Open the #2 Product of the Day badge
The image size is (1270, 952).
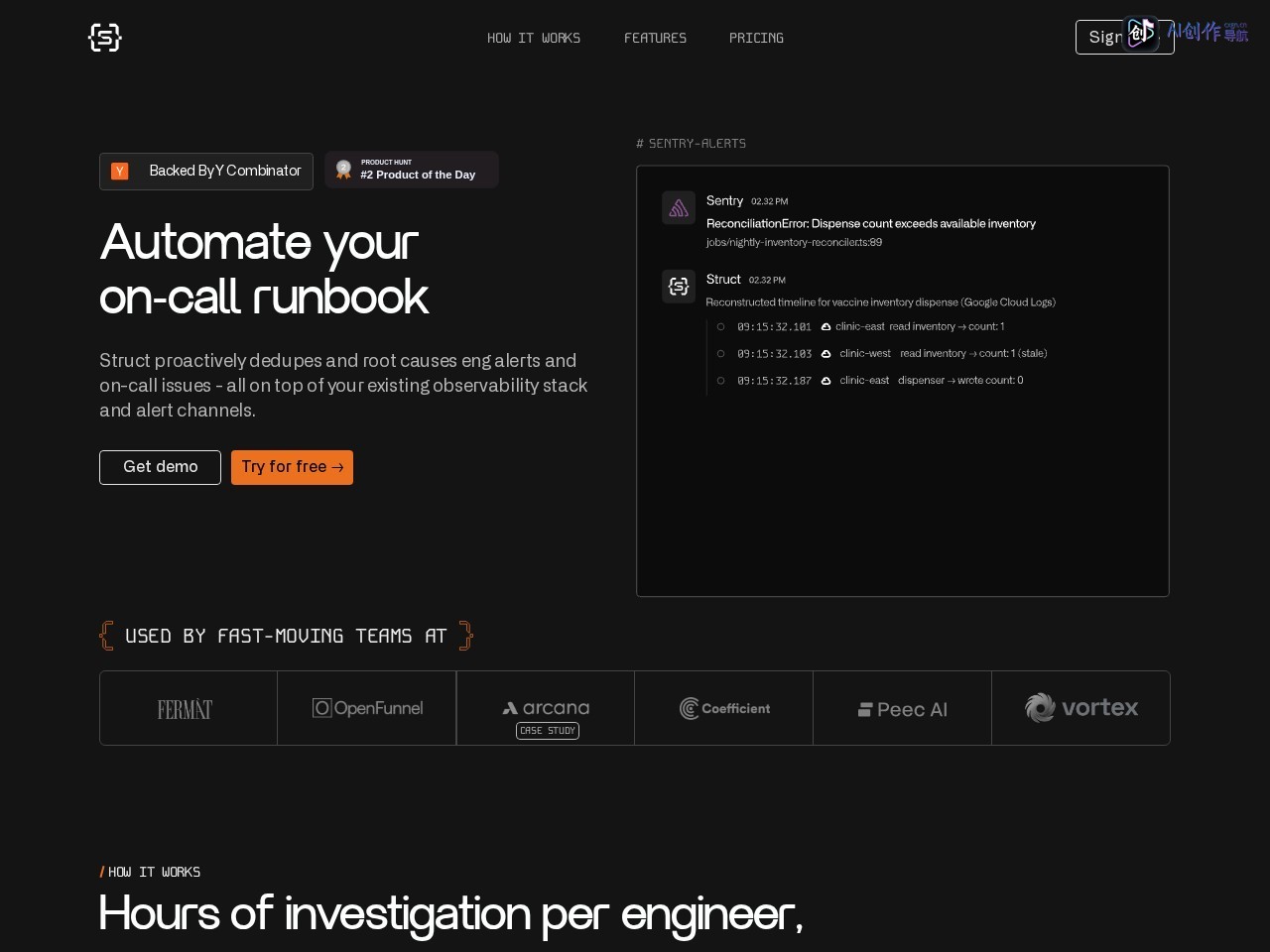[412, 170]
